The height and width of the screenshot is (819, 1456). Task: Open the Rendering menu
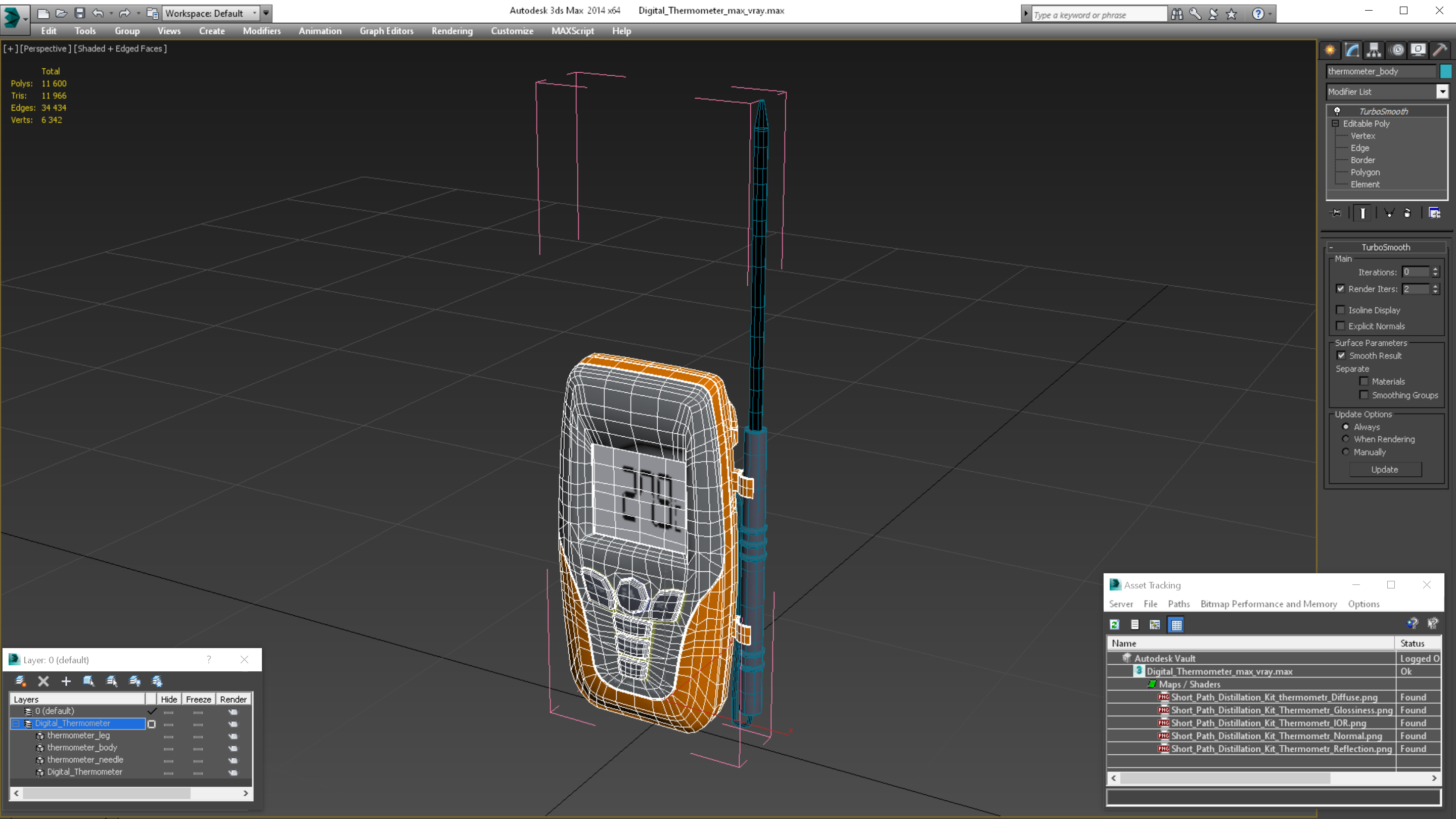452,31
